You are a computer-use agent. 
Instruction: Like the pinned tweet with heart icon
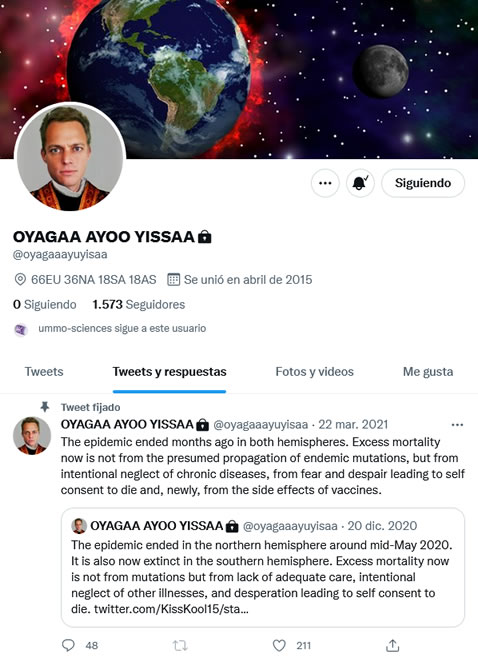279,645
